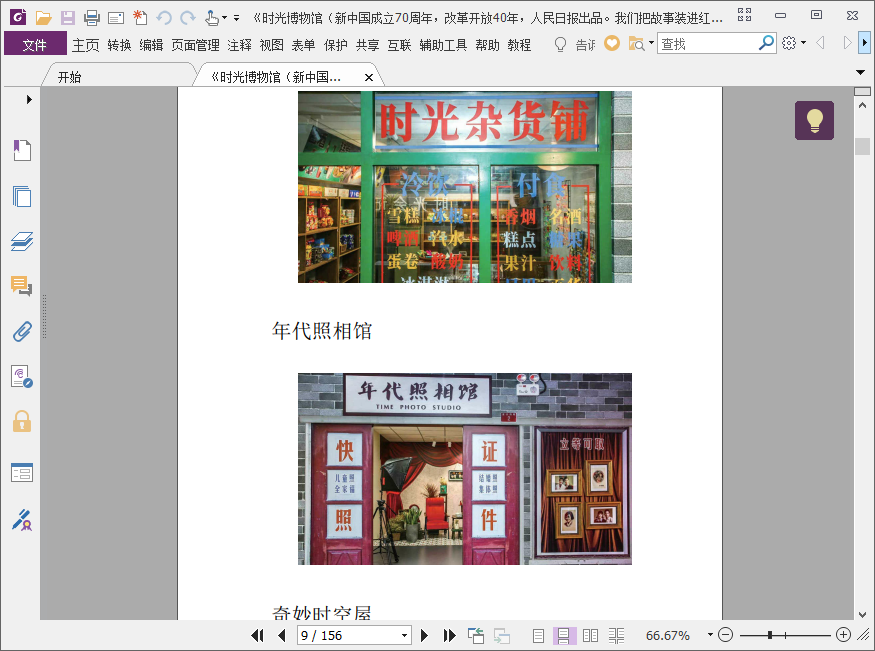Screen dimensions: 875x651
Task: Open the page number dropdown arrow
Action: 405,635
